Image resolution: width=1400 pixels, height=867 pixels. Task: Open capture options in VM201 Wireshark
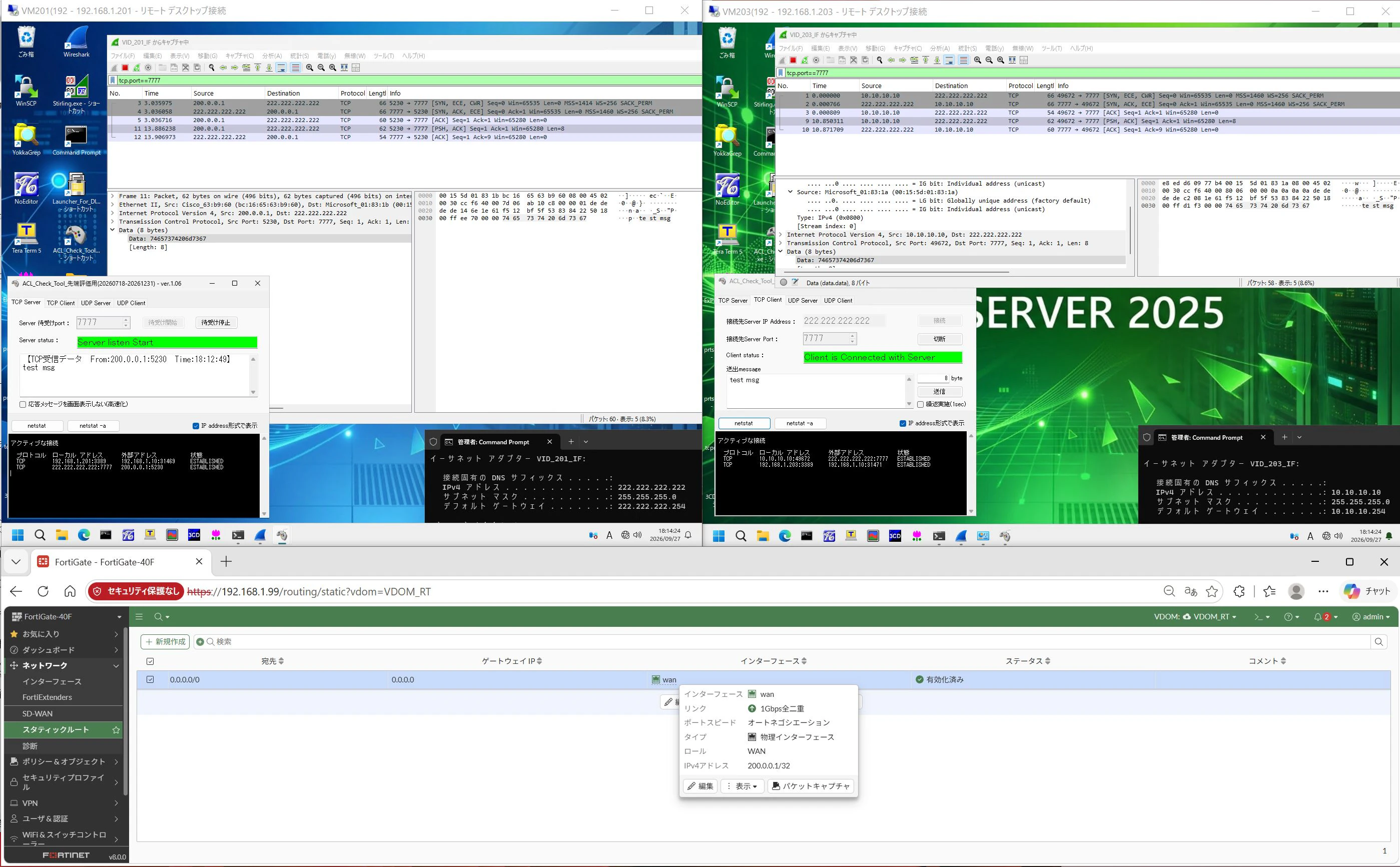(x=148, y=68)
